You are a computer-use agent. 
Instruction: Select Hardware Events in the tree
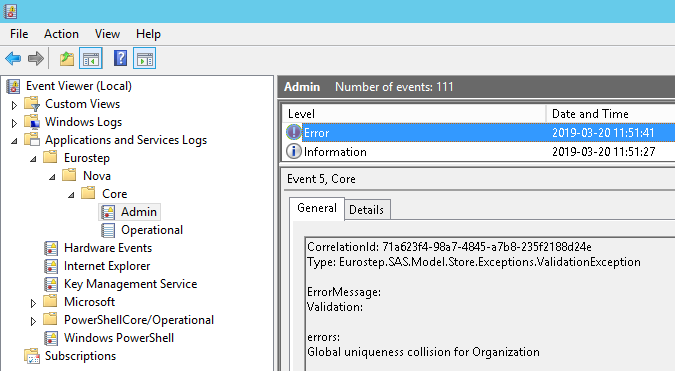(x=108, y=248)
